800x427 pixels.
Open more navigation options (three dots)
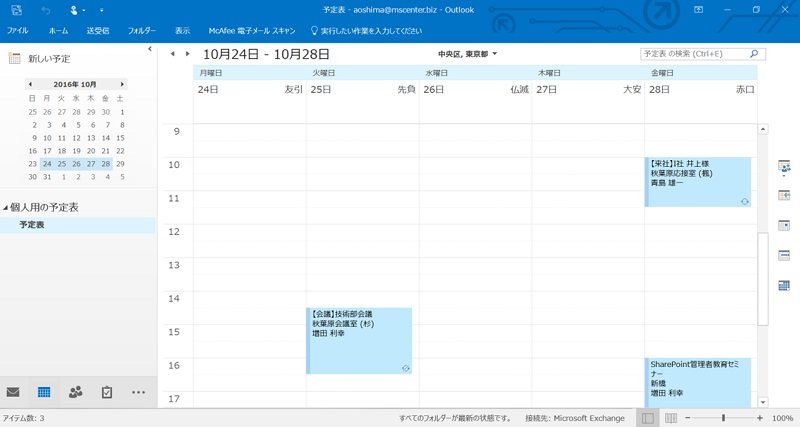click(138, 392)
